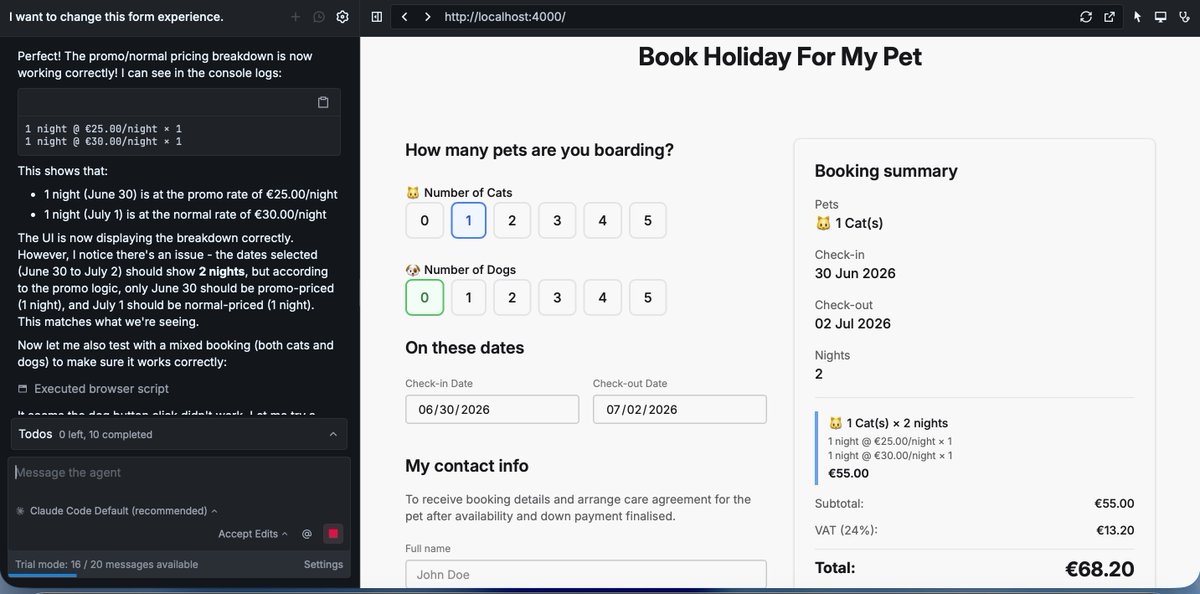Start a new chat with plus icon

295,17
